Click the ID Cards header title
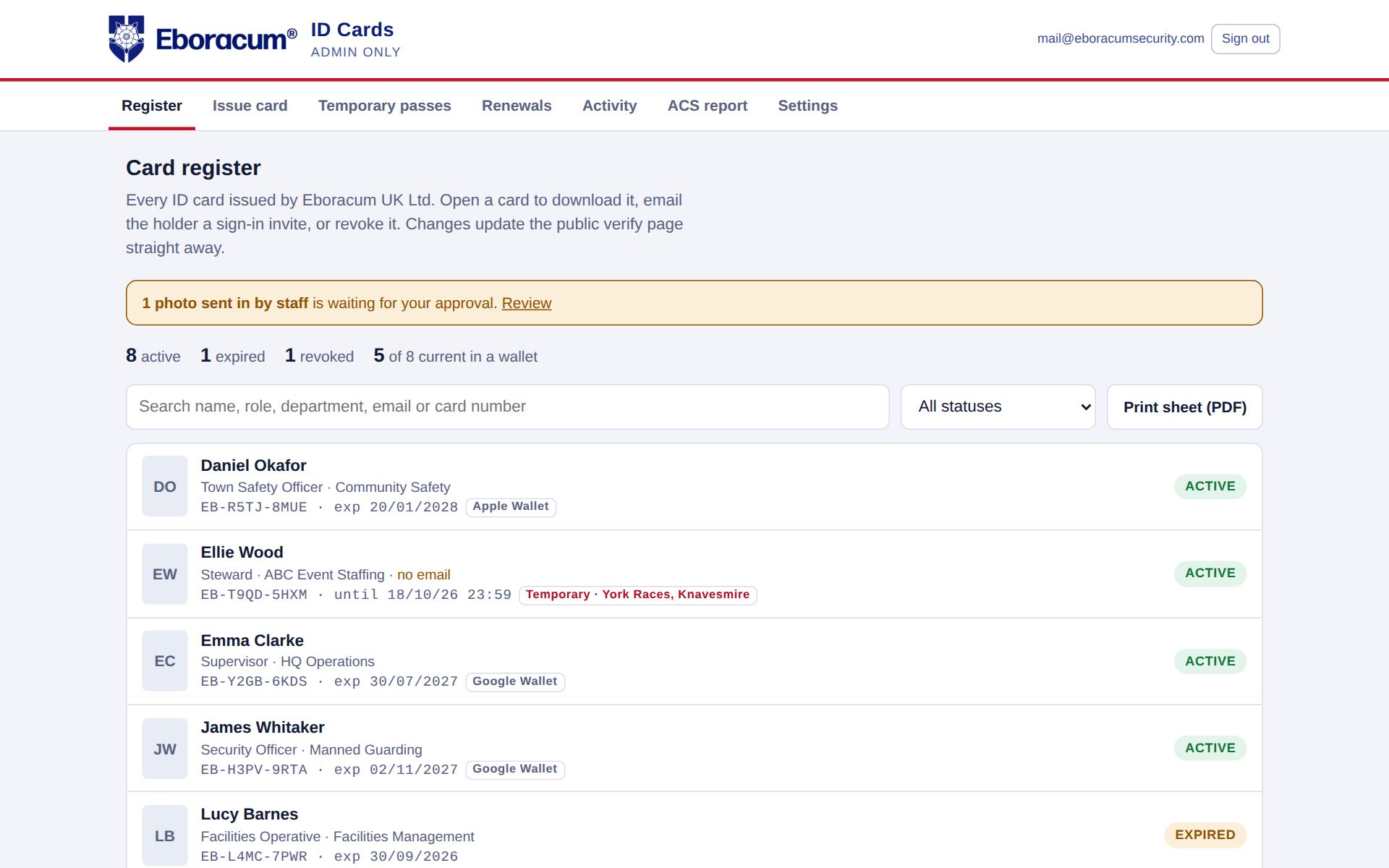This screenshot has width=1389, height=868. [352, 30]
